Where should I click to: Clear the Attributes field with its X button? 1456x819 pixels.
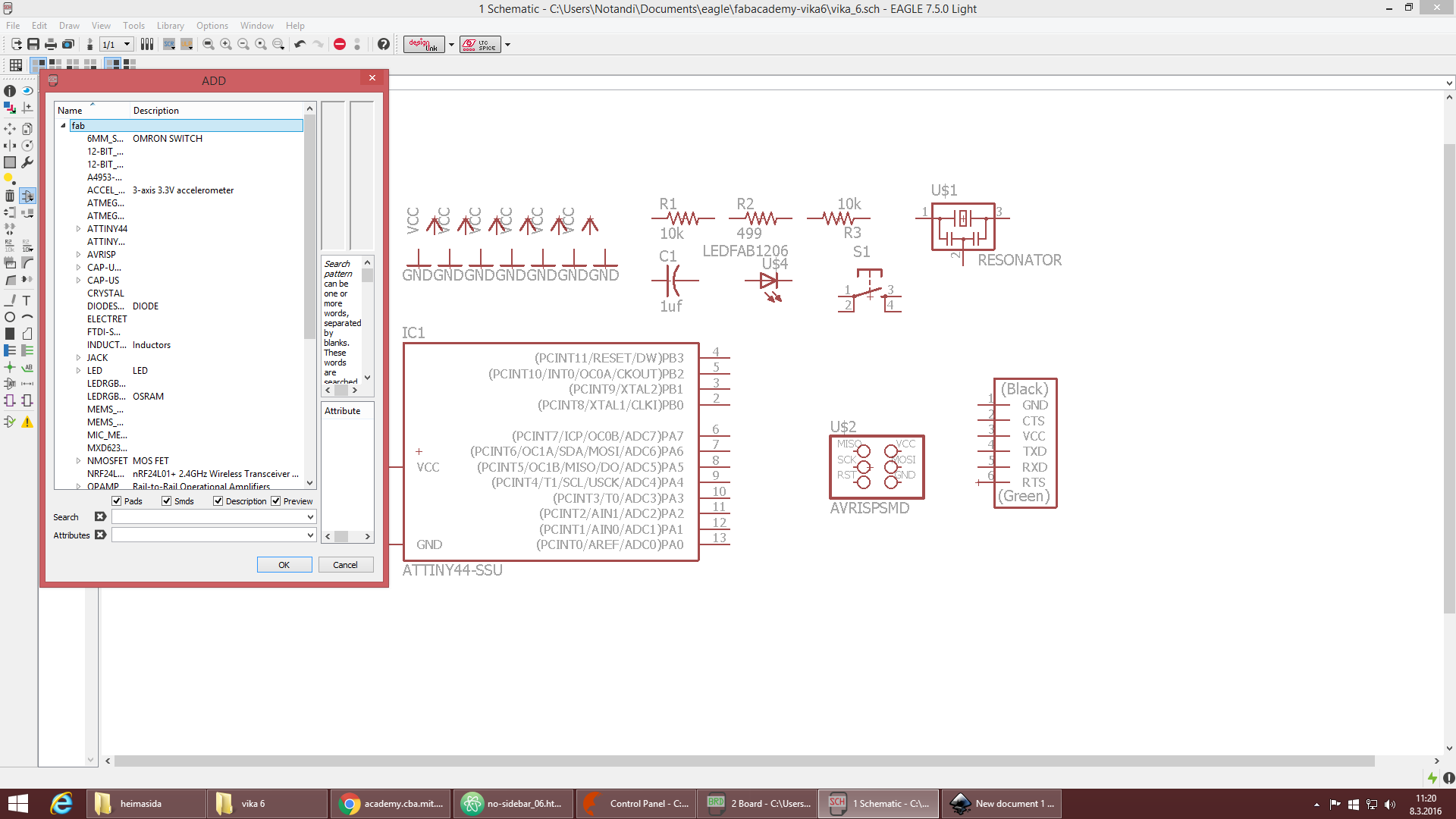pos(100,535)
